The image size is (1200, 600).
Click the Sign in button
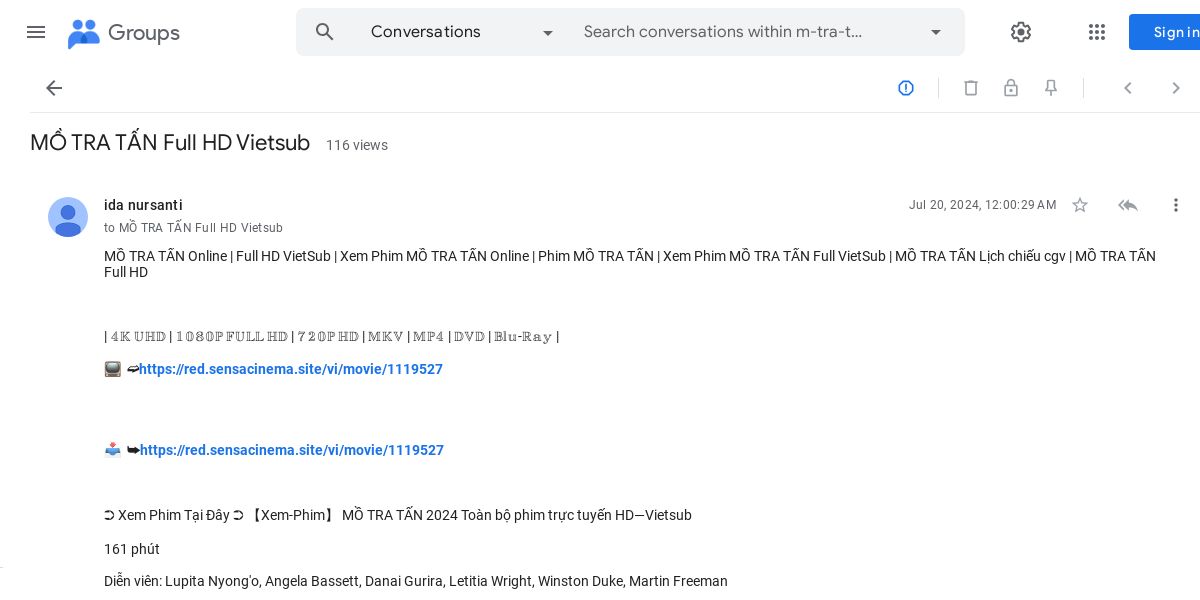point(1170,32)
